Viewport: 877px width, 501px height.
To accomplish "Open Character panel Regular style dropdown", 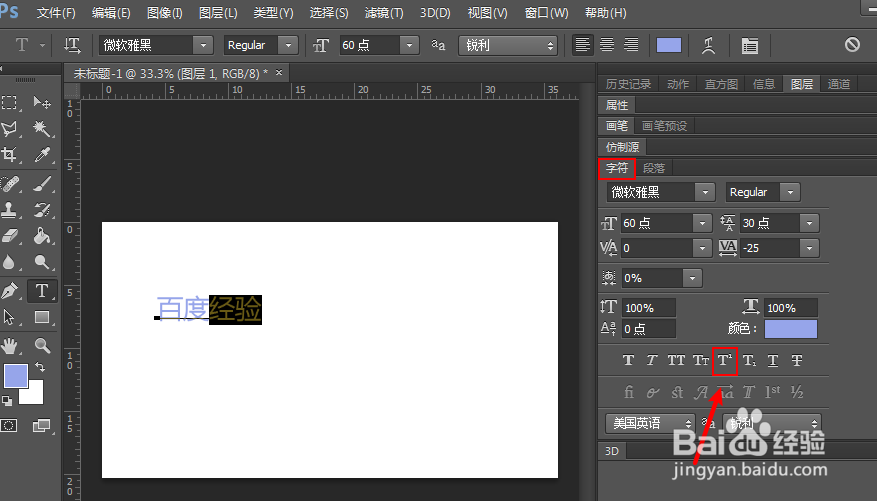I will point(790,192).
